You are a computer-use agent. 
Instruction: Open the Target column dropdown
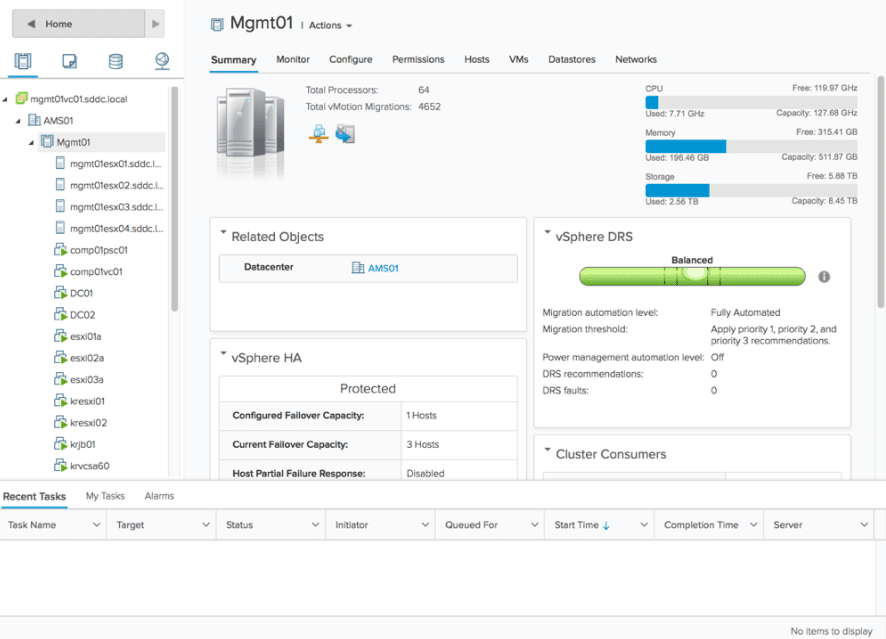pos(206,525)
